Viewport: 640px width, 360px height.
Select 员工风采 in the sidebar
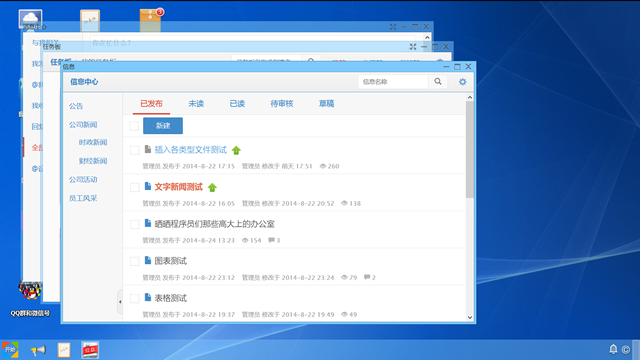tap(83, 198)
